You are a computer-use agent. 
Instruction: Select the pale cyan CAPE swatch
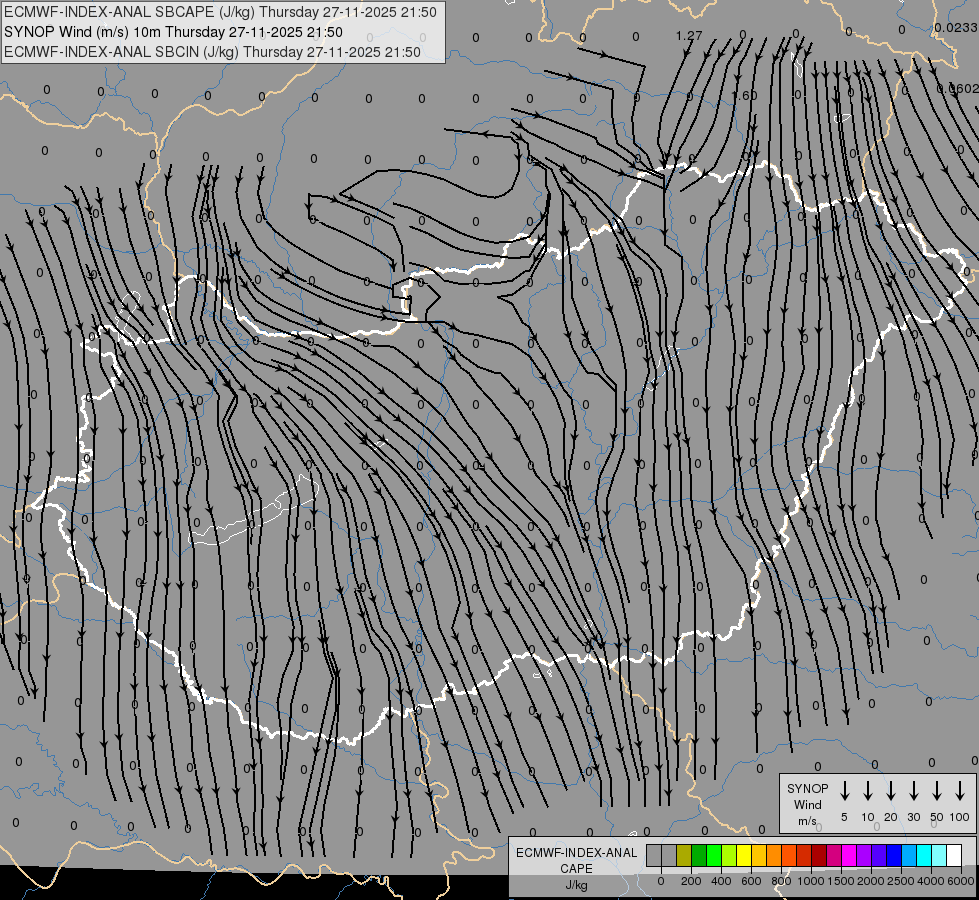940,855
